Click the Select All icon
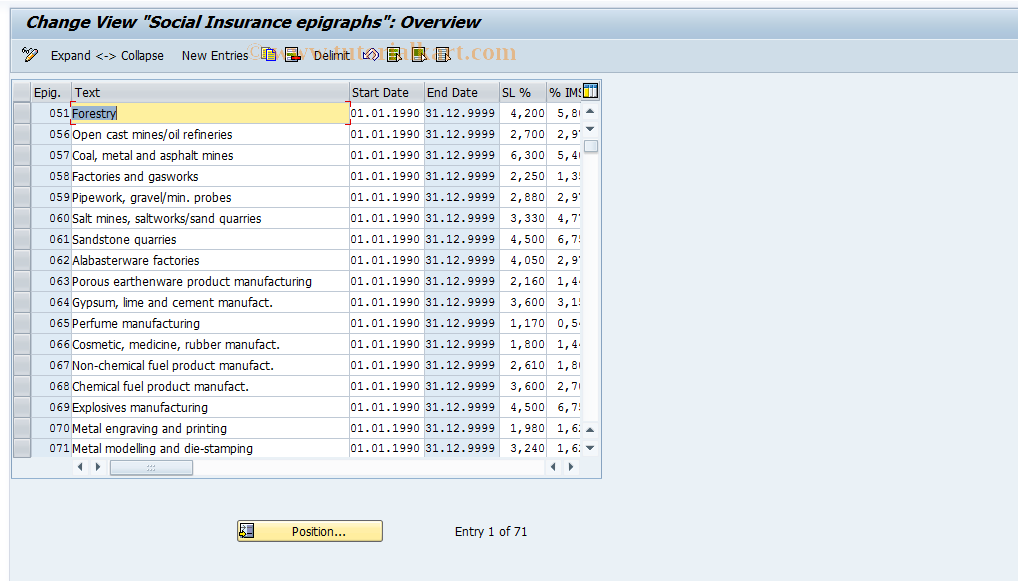Screen dimensions: 1018x581 tap(394, 55)
